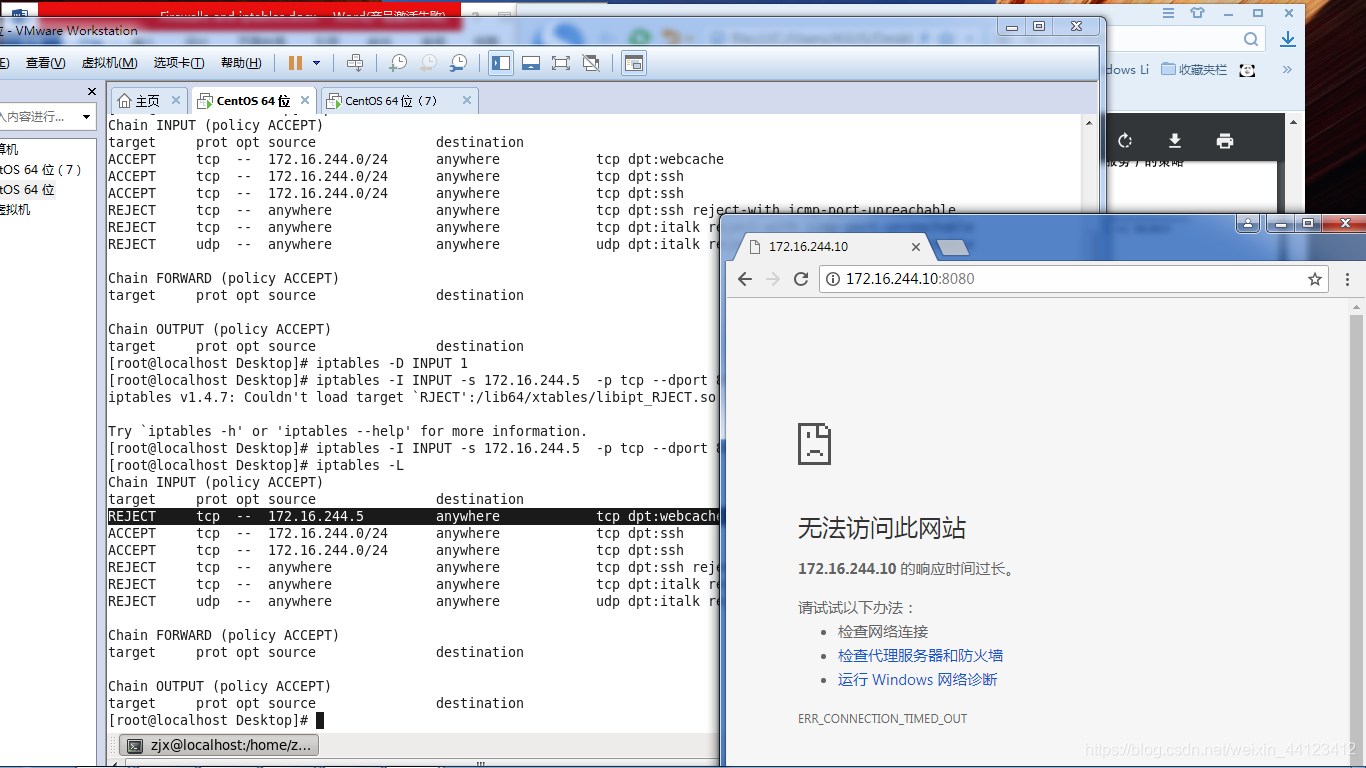Click the panda bookmark icon

(x=1247, y=70)
